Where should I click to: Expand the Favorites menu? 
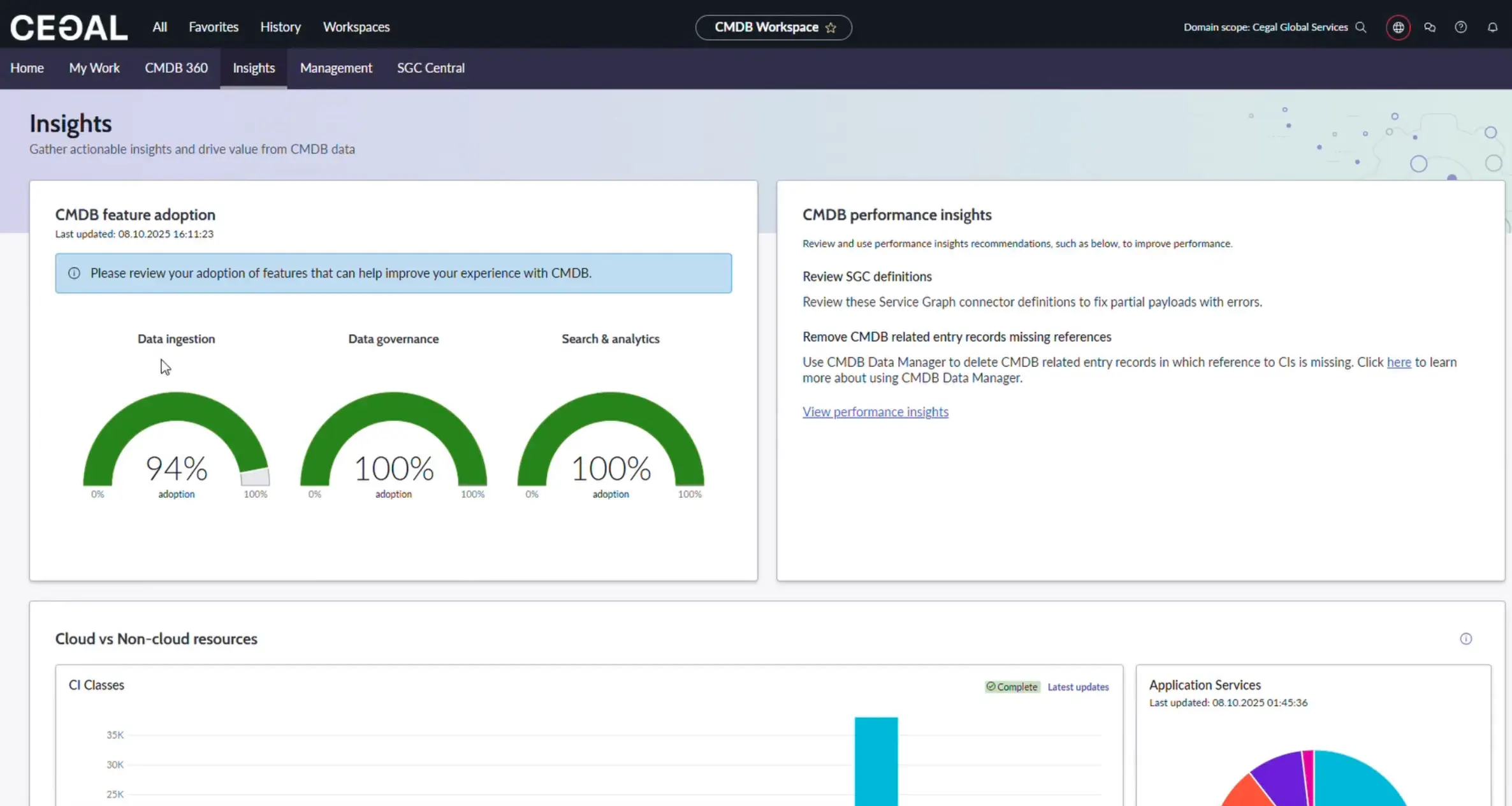click(x=214, y=27)
